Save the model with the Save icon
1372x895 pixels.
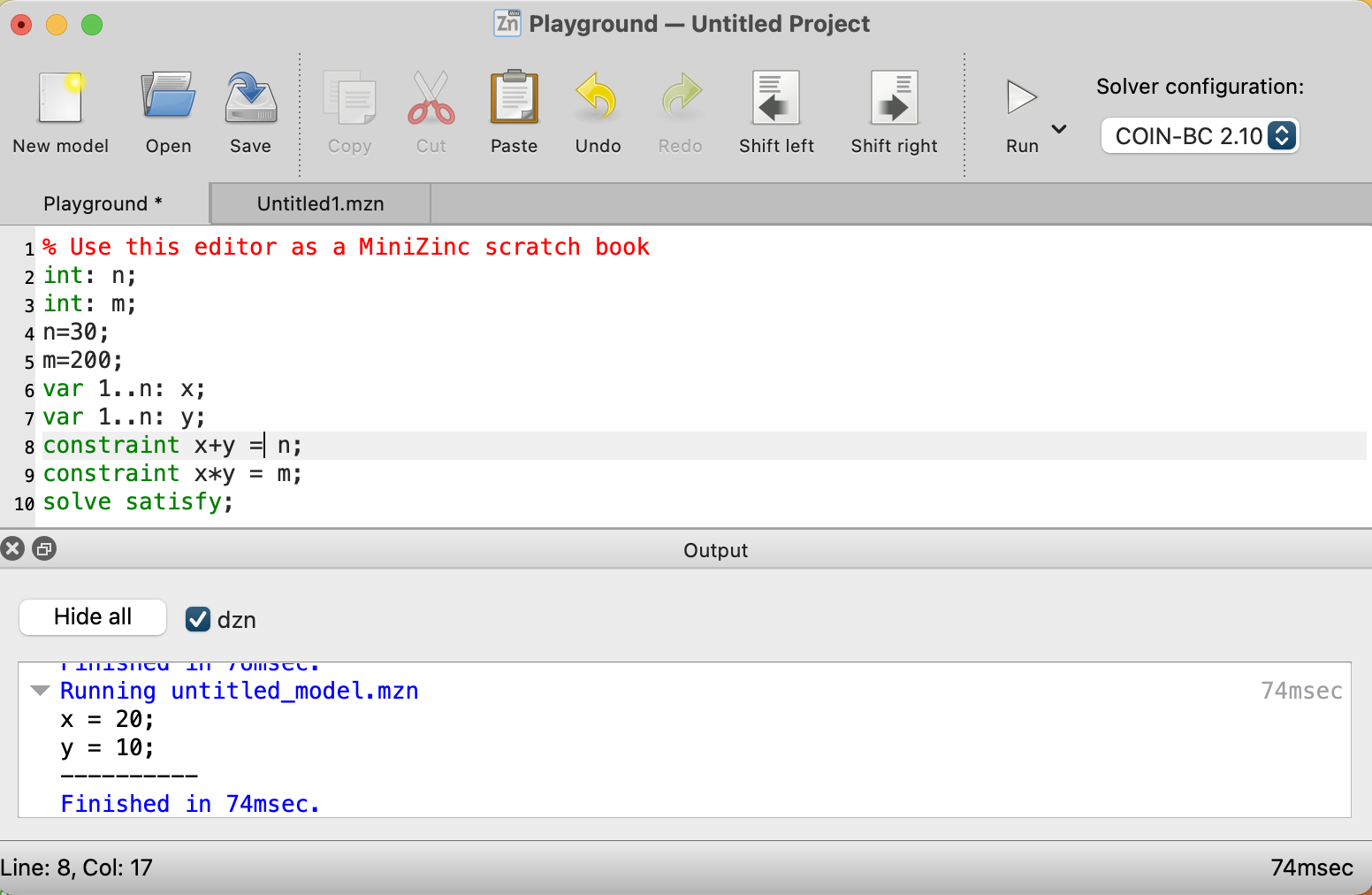click(x=251, y=97)
